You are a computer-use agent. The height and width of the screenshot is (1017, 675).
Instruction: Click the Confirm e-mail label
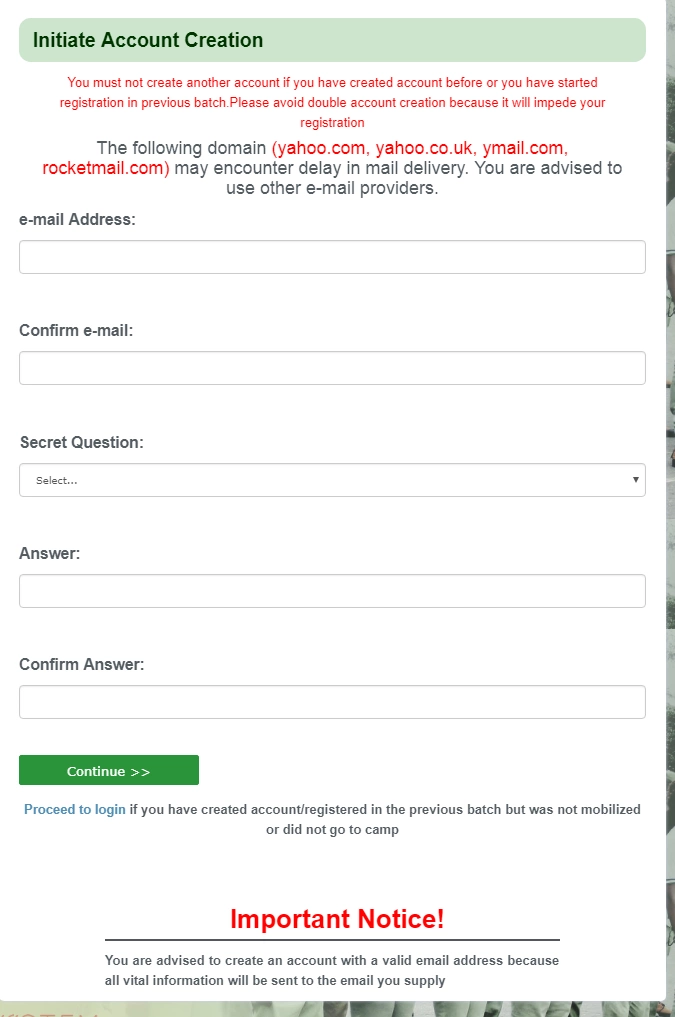tap(76, 330)
